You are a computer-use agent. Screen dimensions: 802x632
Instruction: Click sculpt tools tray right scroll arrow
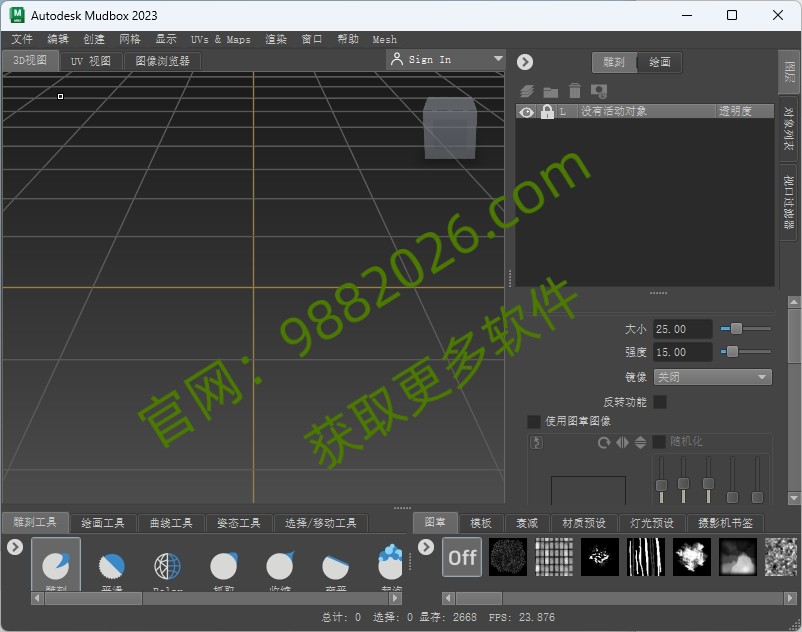coord(395,598)
